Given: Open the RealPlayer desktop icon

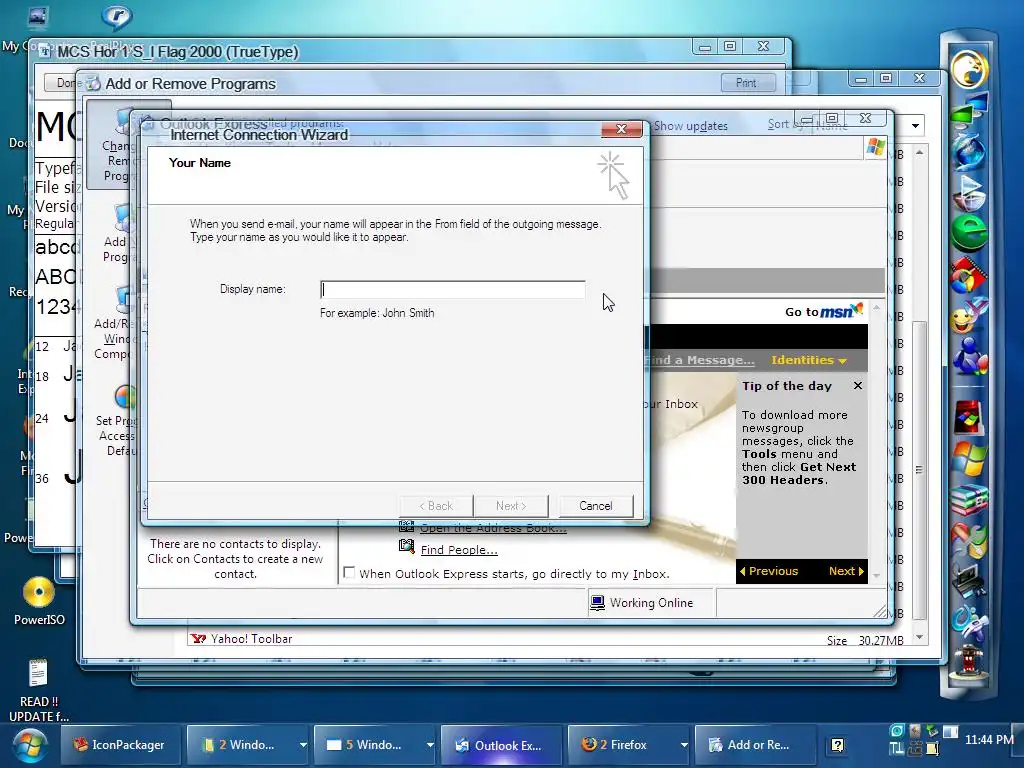Looking at the screenshot, I should click(117, 18).
